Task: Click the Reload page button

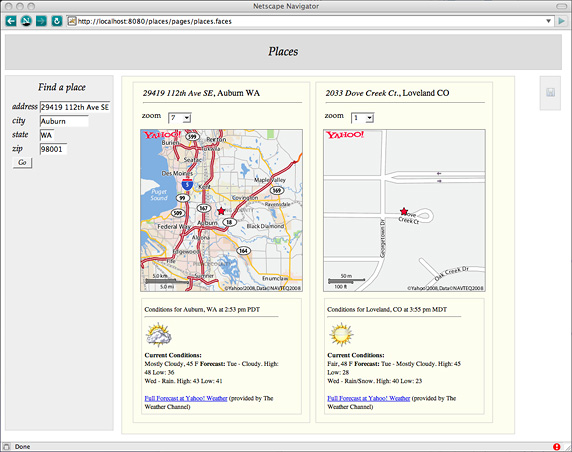Action: 57,21
